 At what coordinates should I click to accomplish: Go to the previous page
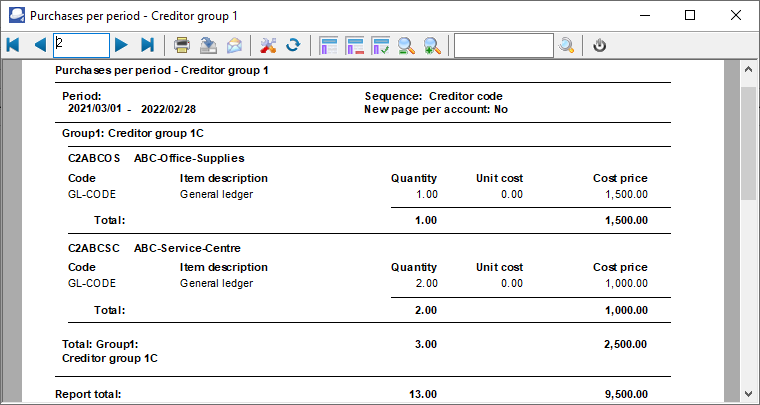40,46
